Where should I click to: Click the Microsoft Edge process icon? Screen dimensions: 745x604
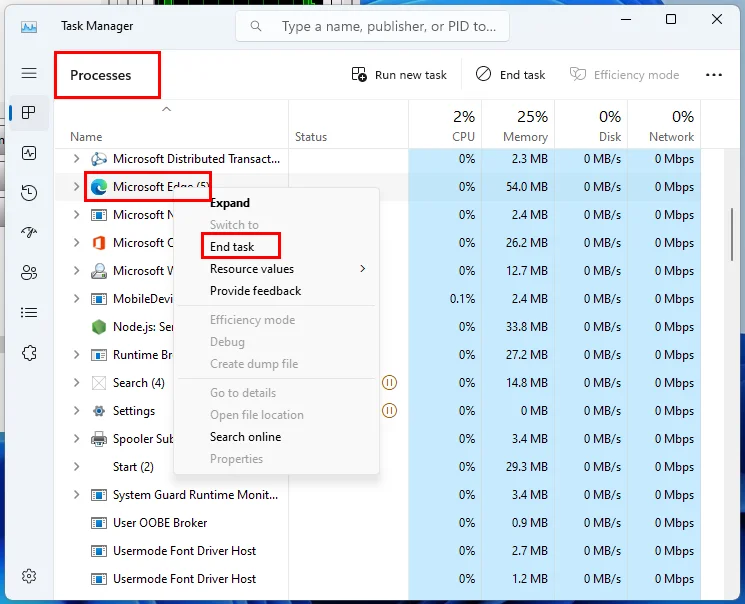click(99, 187)
